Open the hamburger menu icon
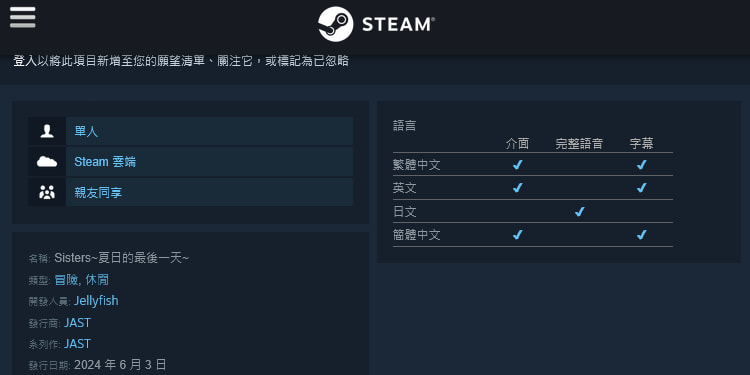 [22, 17]
